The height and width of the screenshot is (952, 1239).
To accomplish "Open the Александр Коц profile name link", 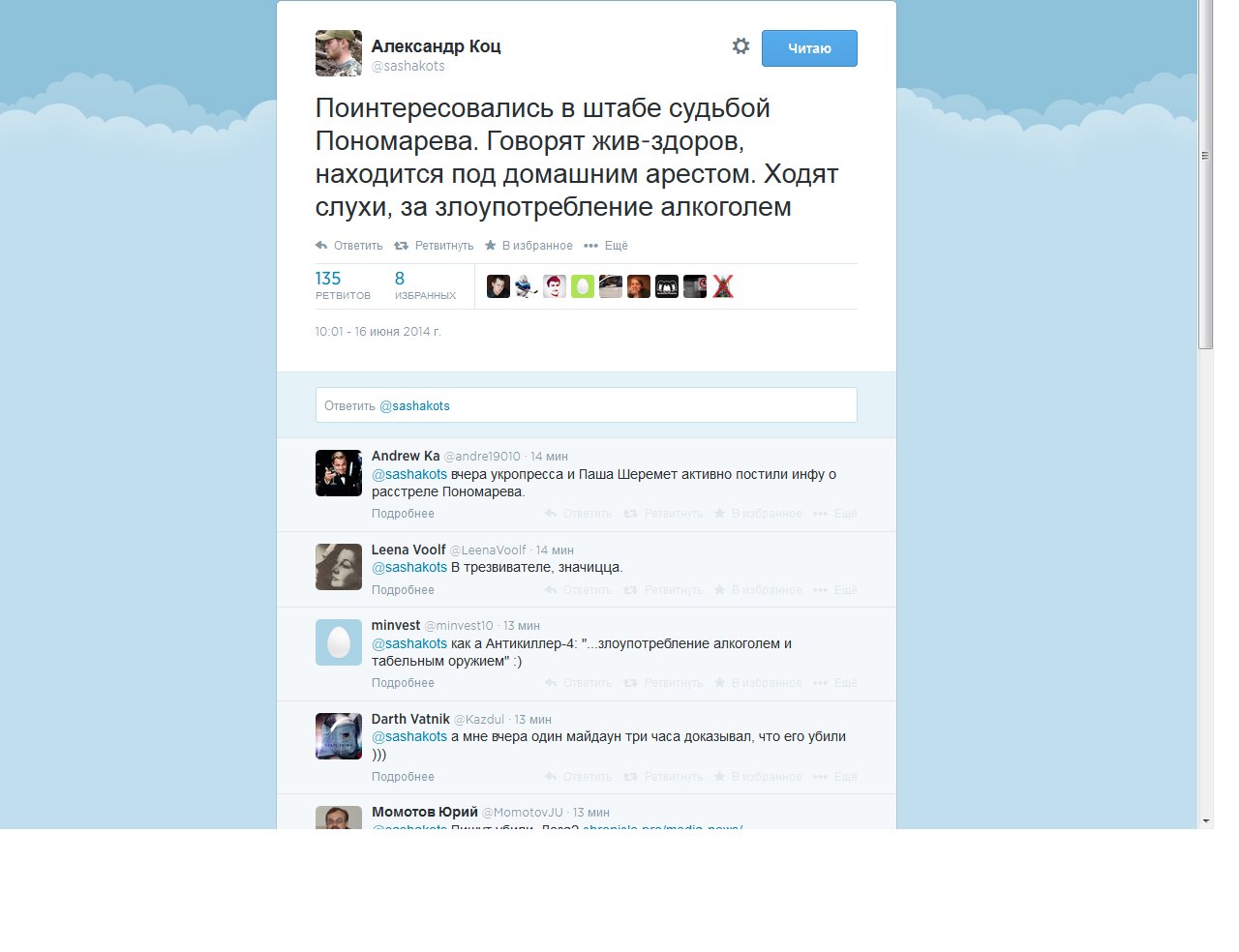I will [437, 46].
